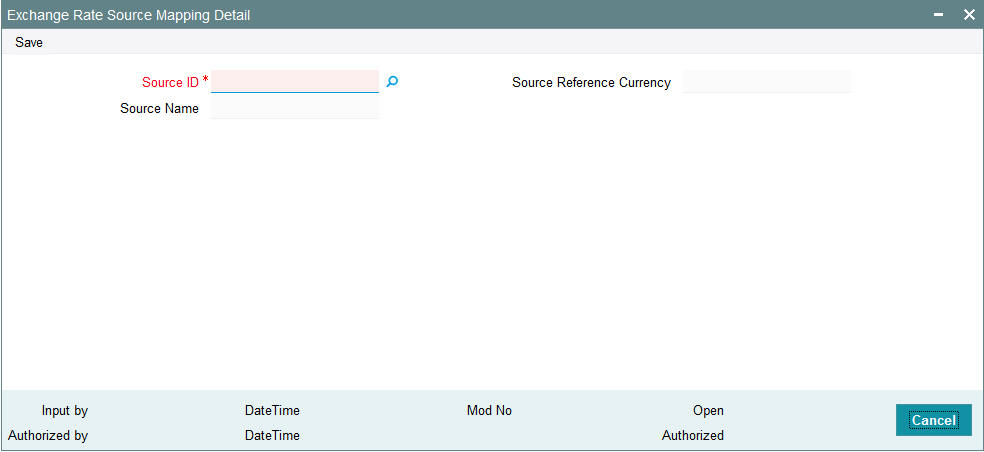Click the Open status label
984x452 pixels.
pyautogui.click(x=709, y=411)
